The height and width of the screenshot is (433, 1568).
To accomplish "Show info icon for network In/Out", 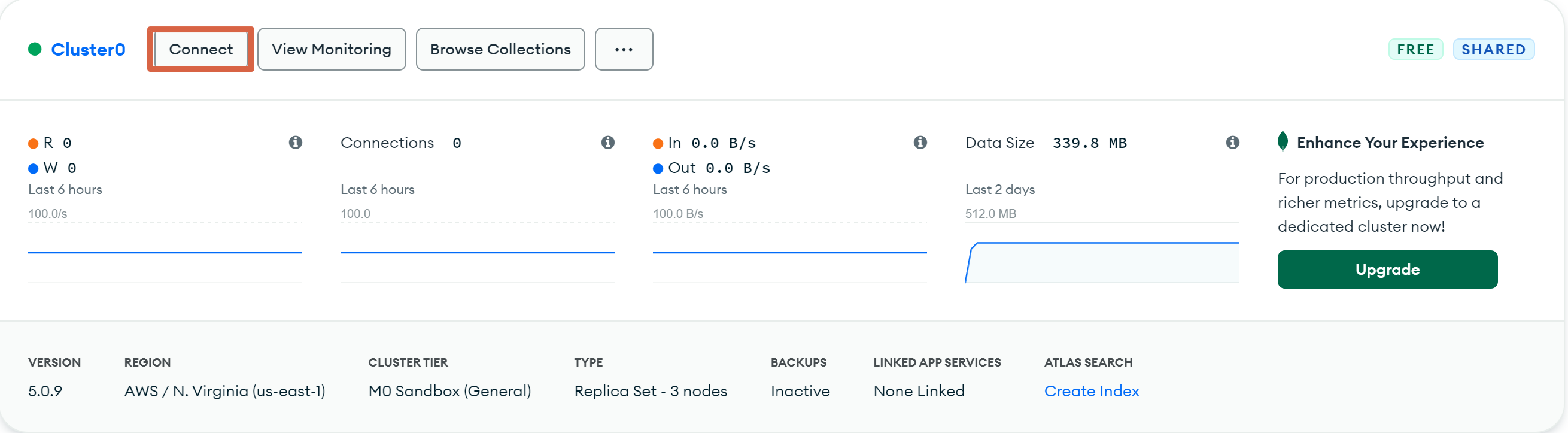I will 920,143.
